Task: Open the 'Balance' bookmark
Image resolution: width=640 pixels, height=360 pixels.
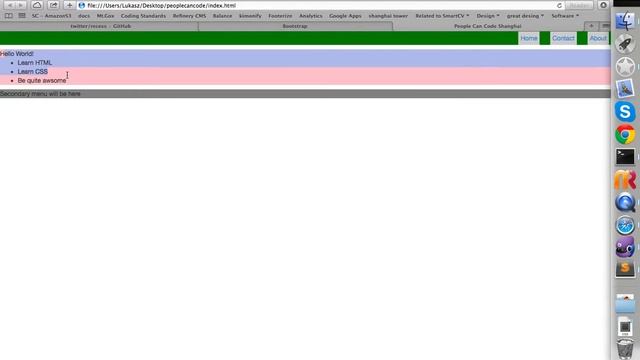Action: tap(222, 16)
